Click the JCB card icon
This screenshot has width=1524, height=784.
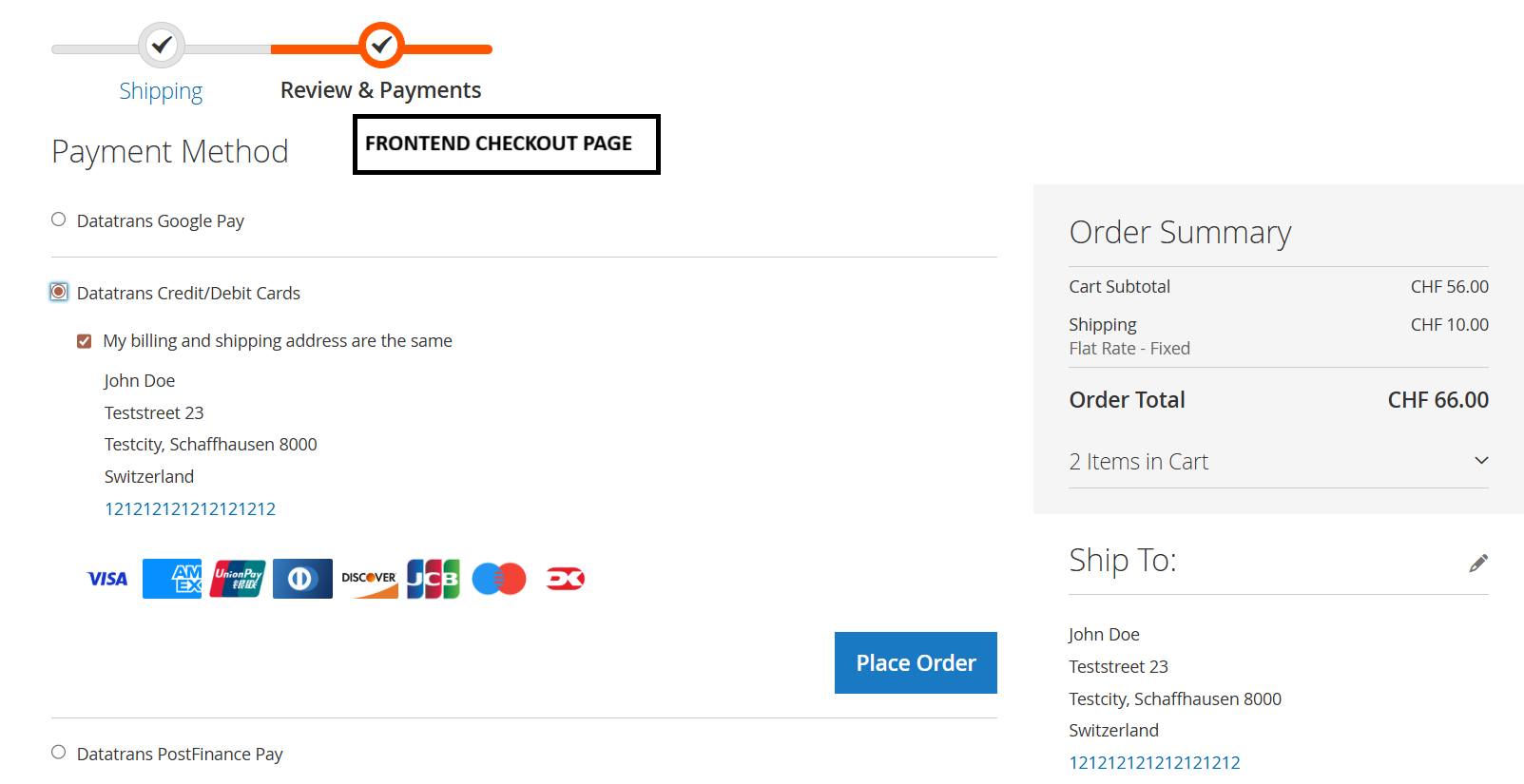(x=434, y=579)
